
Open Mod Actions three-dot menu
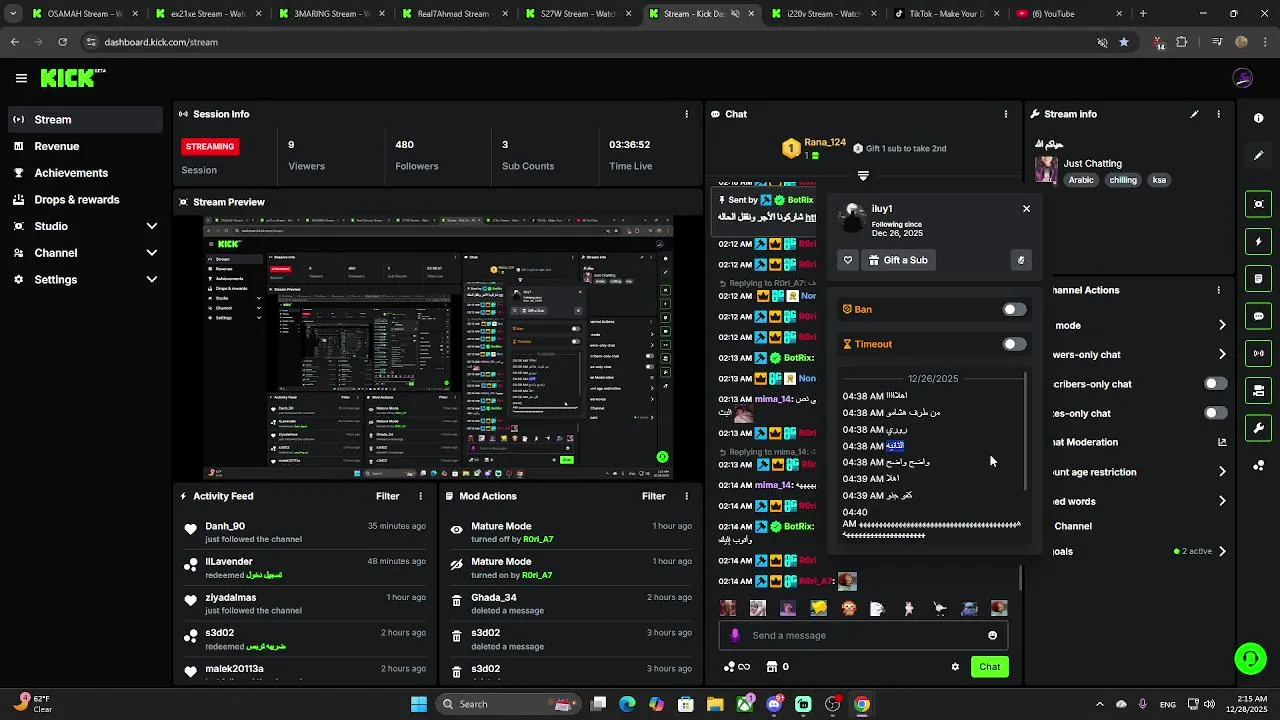point(686,496)
